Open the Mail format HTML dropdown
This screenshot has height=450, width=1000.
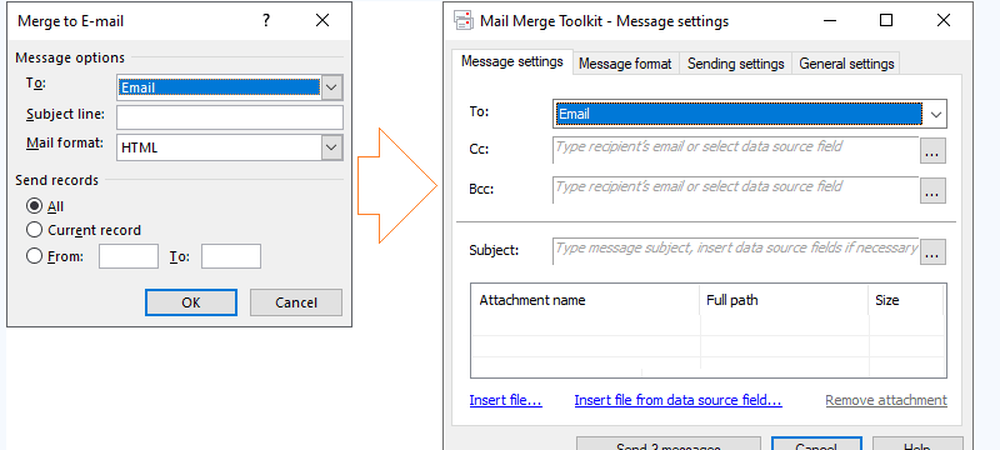pyautogui.click(x=332, y=148)
